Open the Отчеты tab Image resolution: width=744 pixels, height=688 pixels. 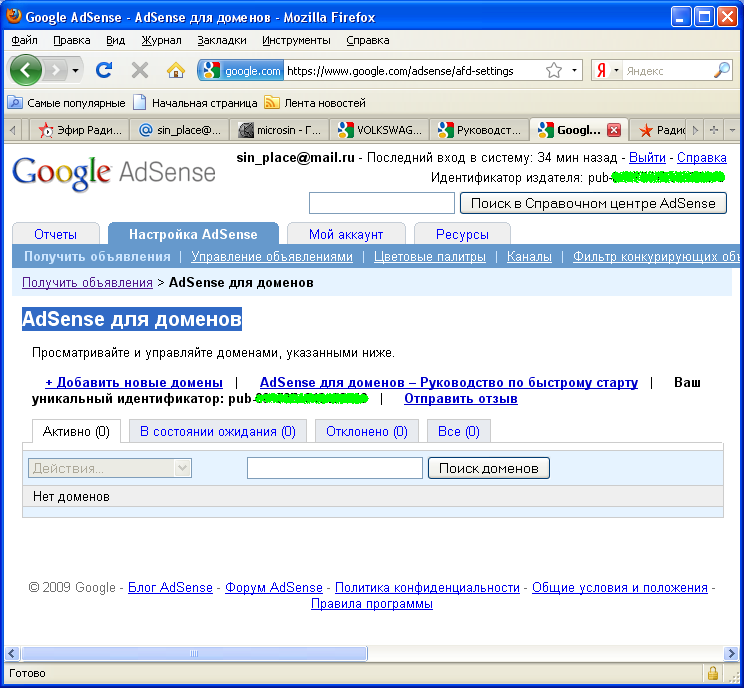(56, 234)
